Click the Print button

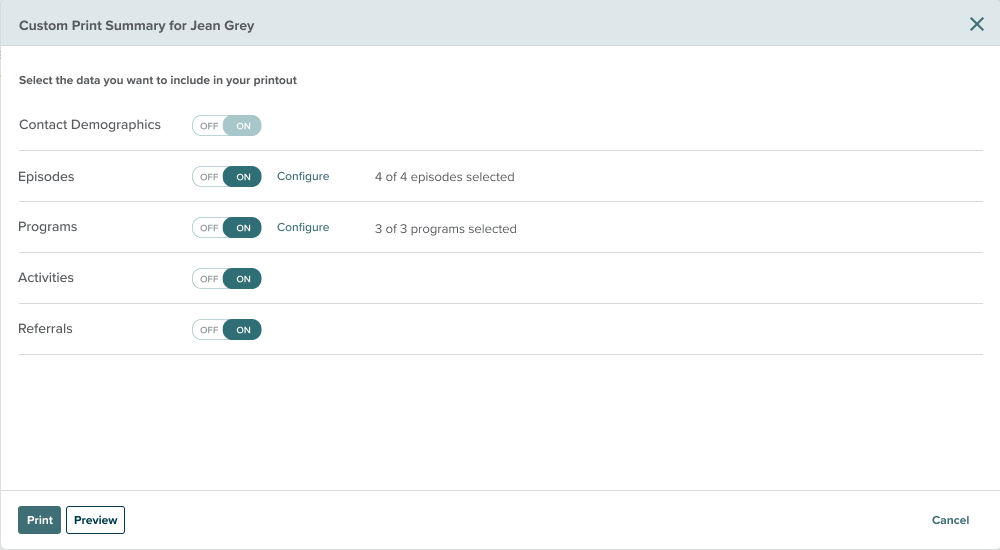coord(40,520)
